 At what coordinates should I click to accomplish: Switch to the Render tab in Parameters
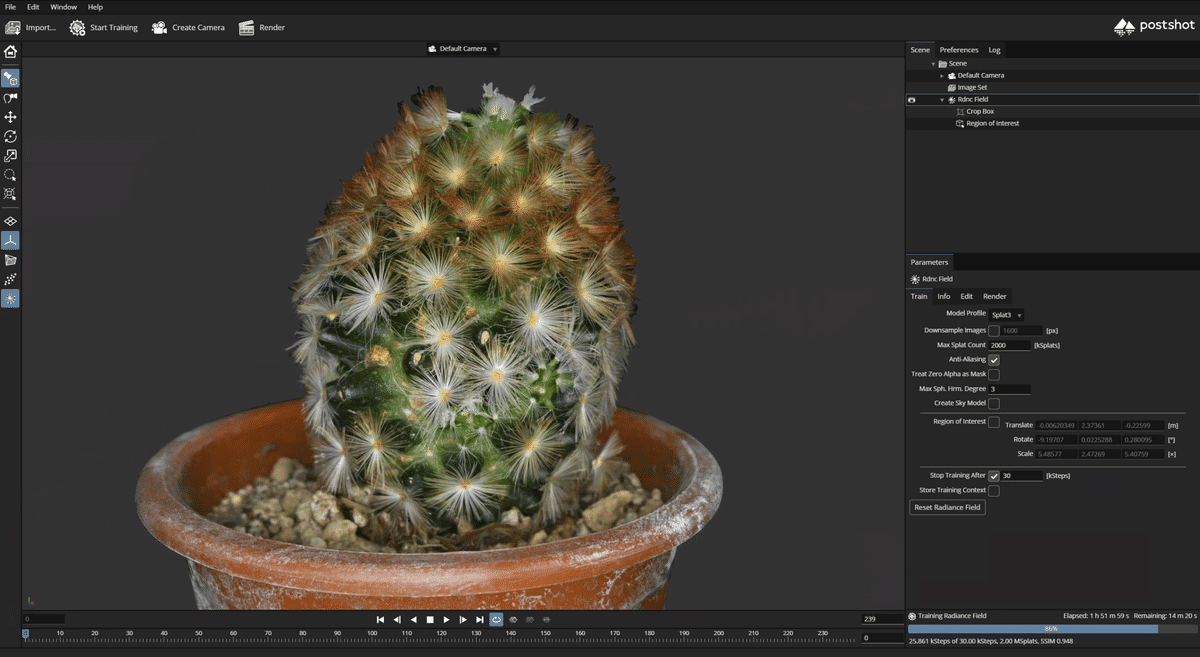coord(995,296)
